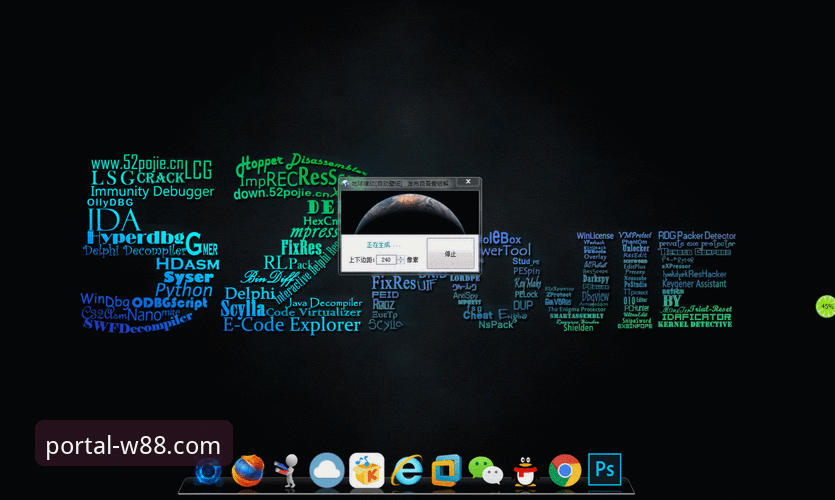Image resolution: width=835 pixels, height=500 pixels.
Task: Click the 停止 stop button
Action: click(x=451, y=254)
